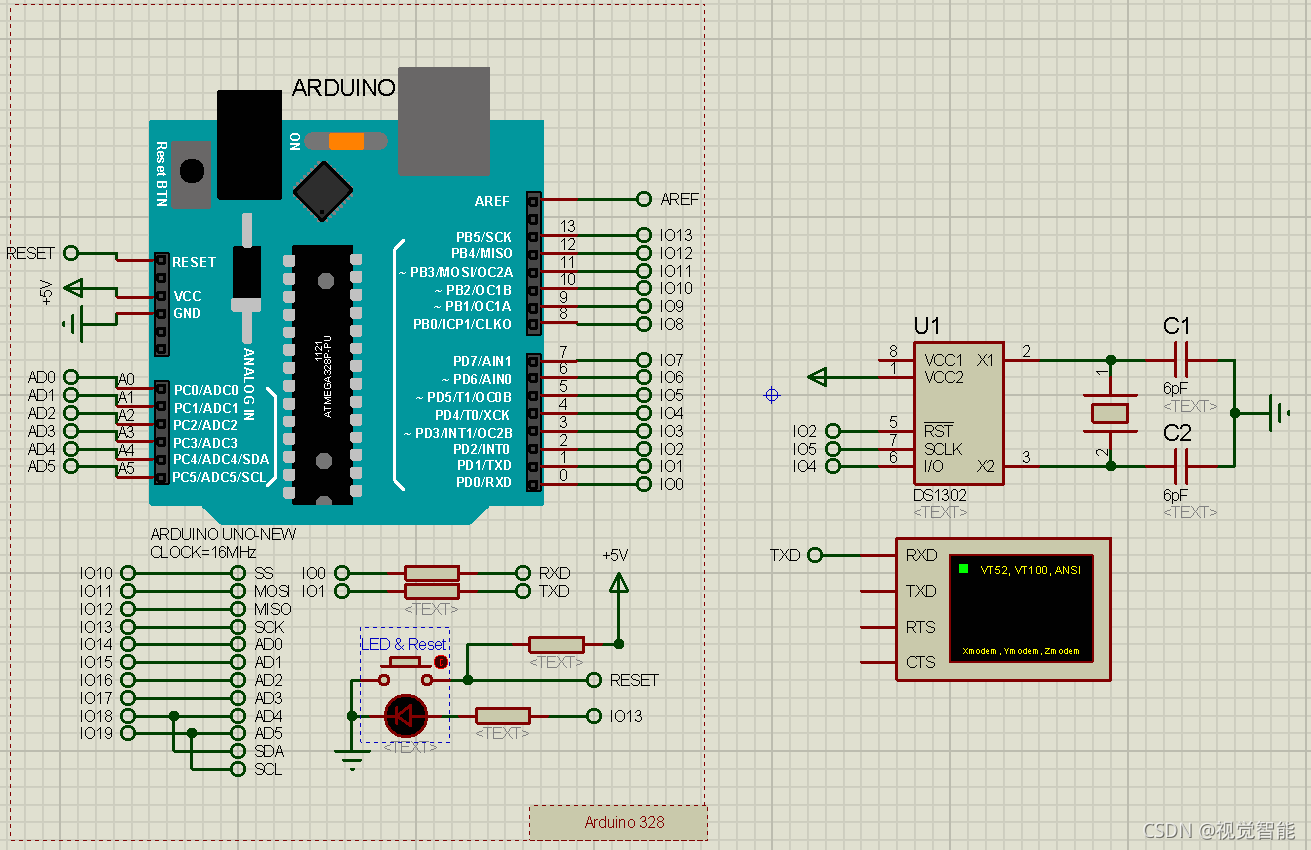Select the ATMEGA328P-PU chip
The image size is (1311, 850).
point(322,373)
